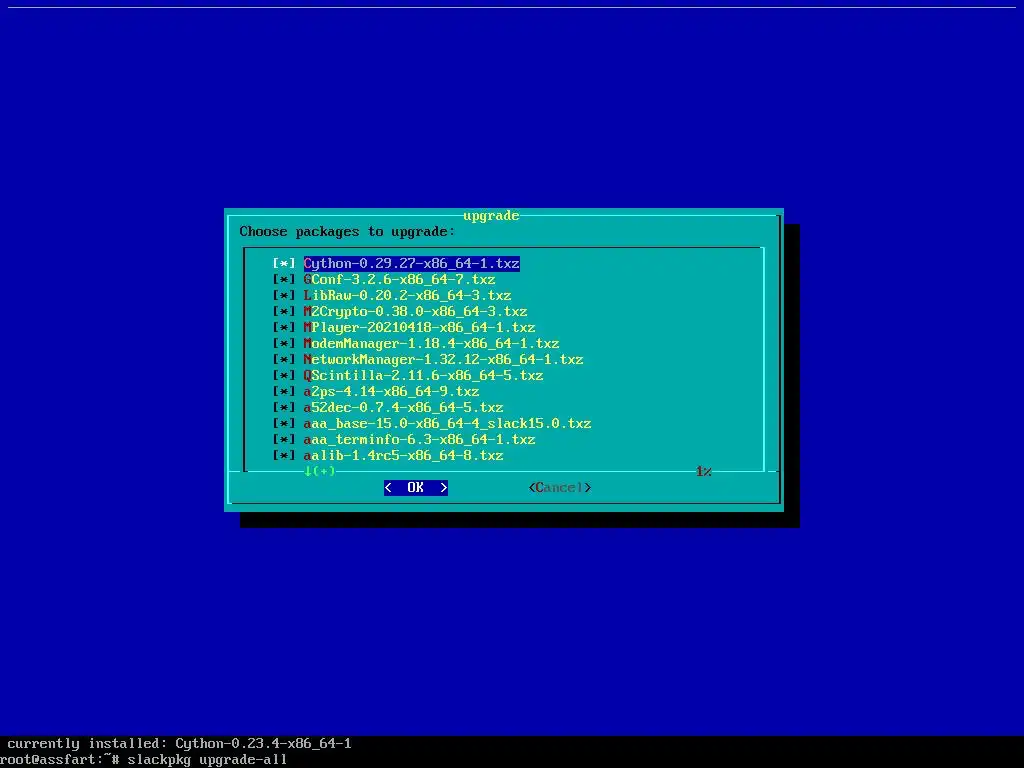This screenshot has width=1024, height=768.
Task: Deselect the M2Crypto-0.38.0 checkbox
Action: 284,312
